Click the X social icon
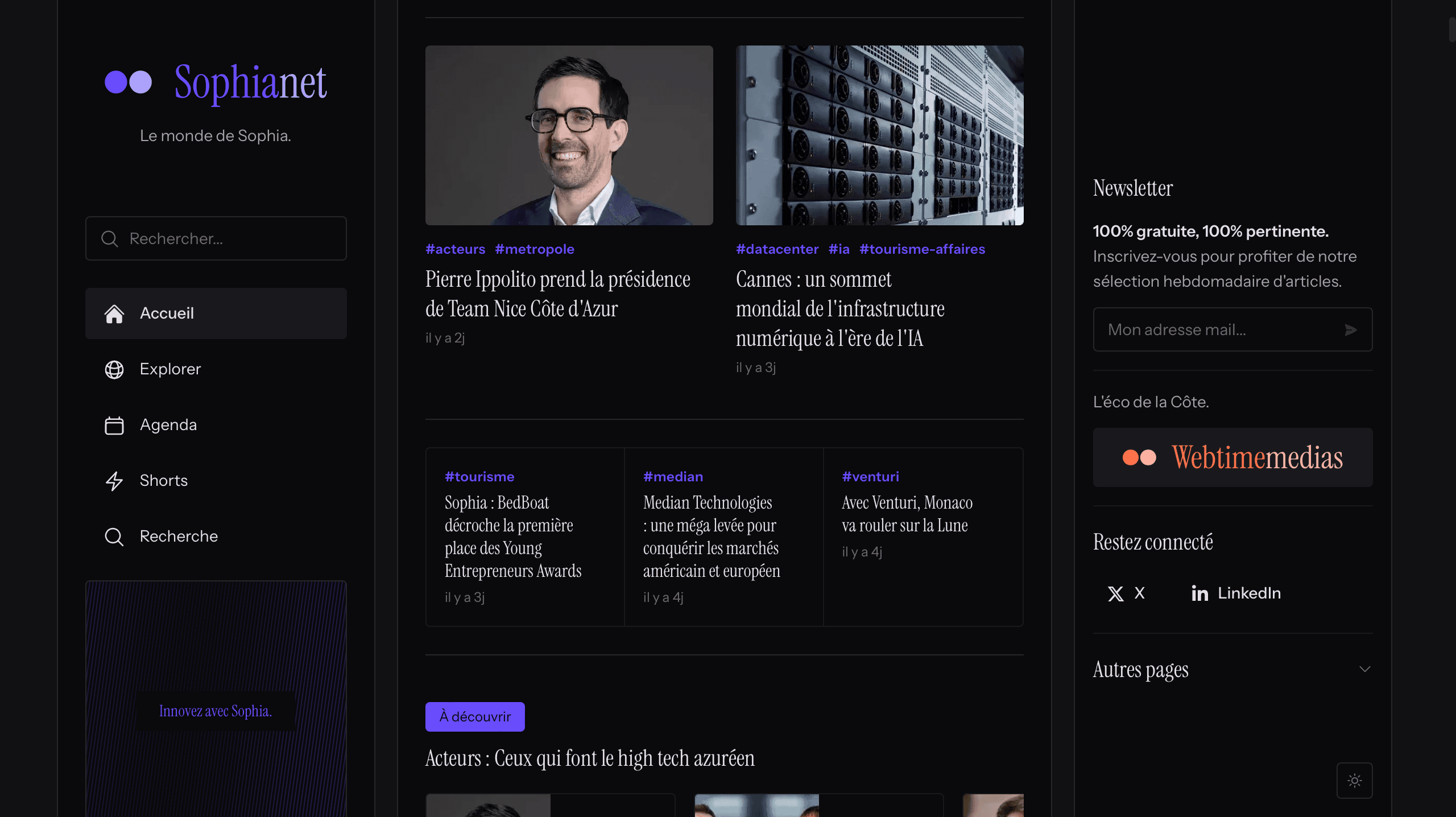Screen dimensions: 1456x817 (1116, 593)
